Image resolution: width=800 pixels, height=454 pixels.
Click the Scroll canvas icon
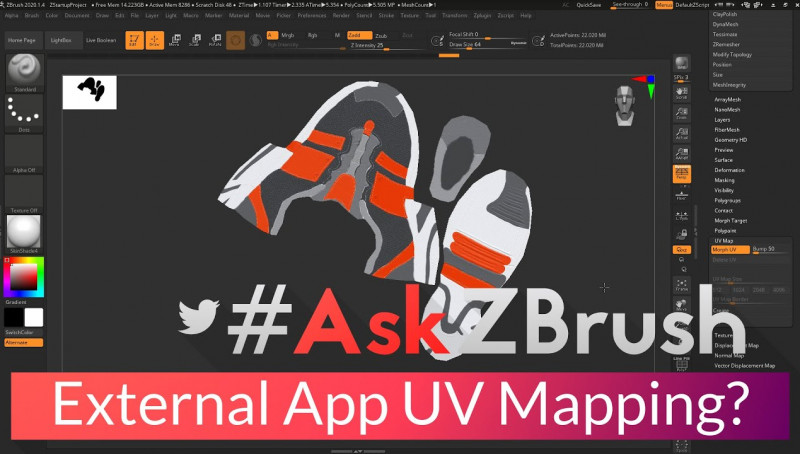pos(682,93)
